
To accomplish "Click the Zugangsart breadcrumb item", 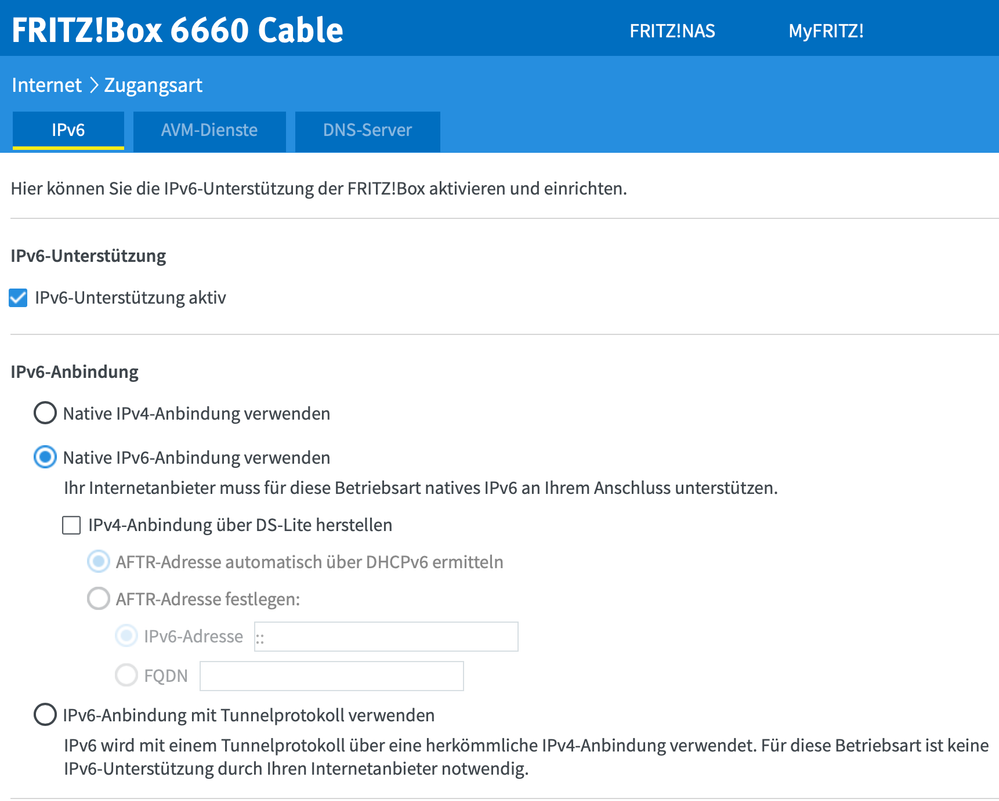I will (x=153, y=85).
